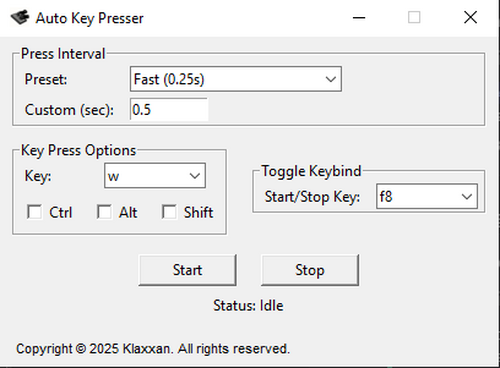The width and height of the screenshot is (500, 368).
Task: Click the Start button
Action: [x=187, y=270]
